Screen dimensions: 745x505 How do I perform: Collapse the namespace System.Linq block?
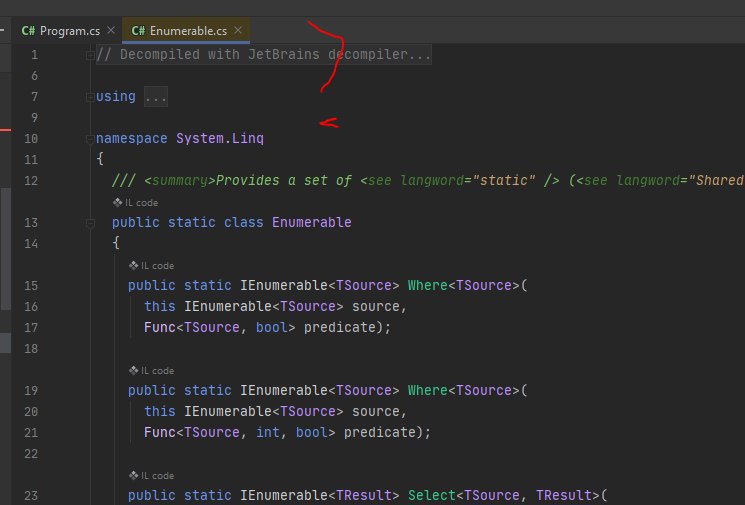tap(90, 139)
